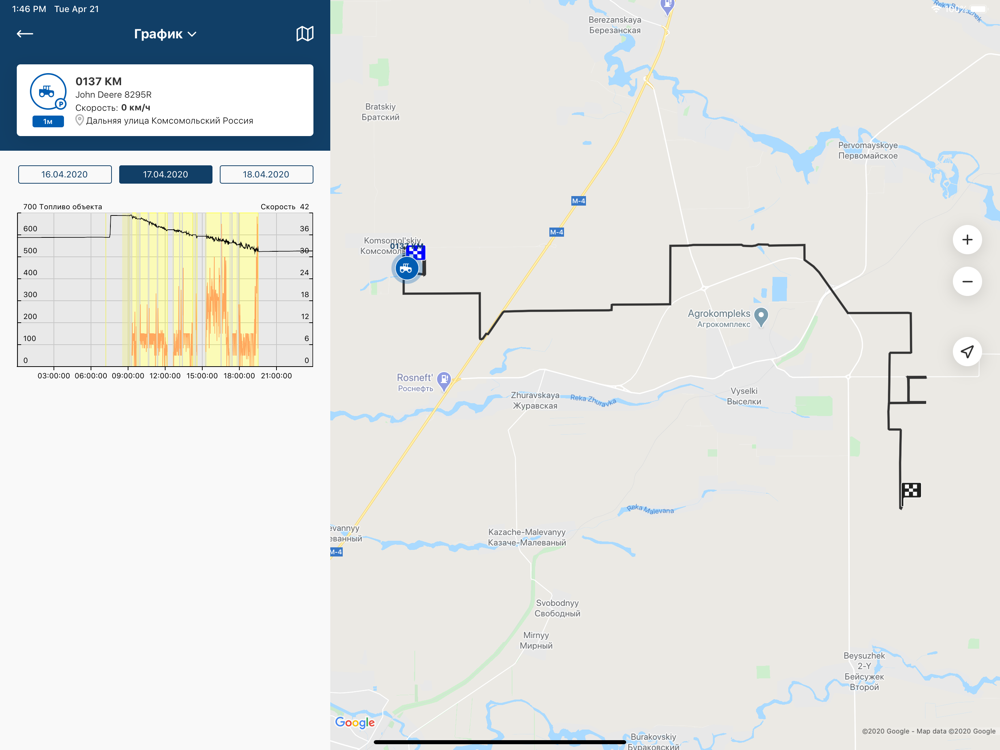
Task: Select the 17.04.2020 date tab
Action: tap(165, 174)
